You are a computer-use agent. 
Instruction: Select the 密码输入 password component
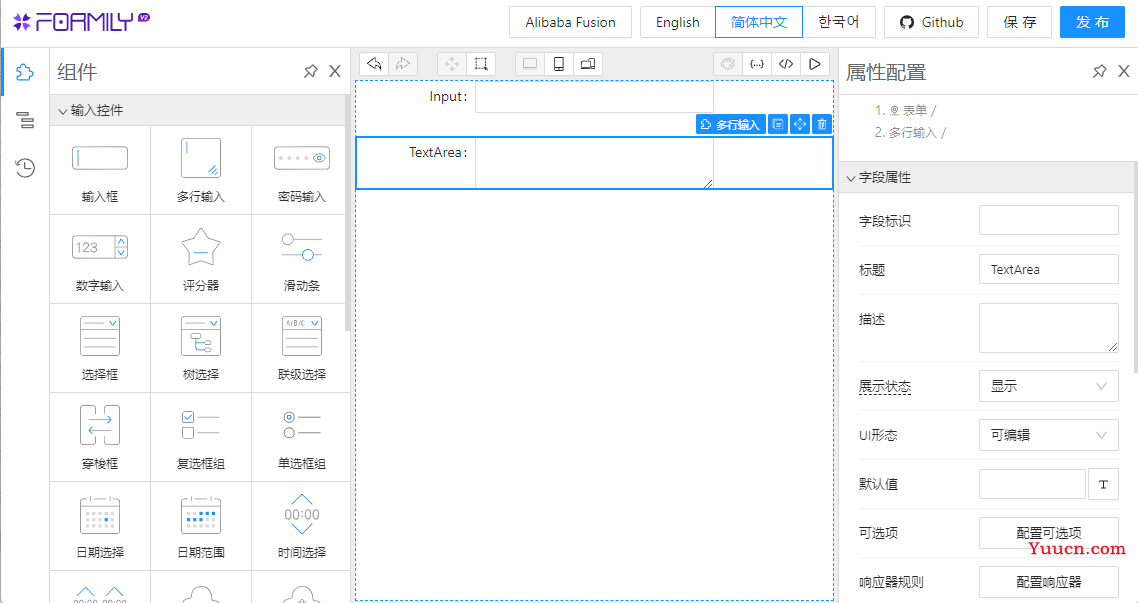(301, 170)
